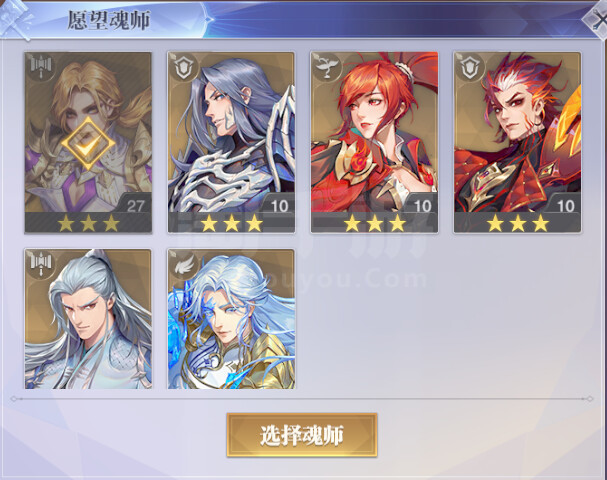Close the 愿望魂师 panel
The width and height of the screenshot is (607, 480).
pos(596,20)
